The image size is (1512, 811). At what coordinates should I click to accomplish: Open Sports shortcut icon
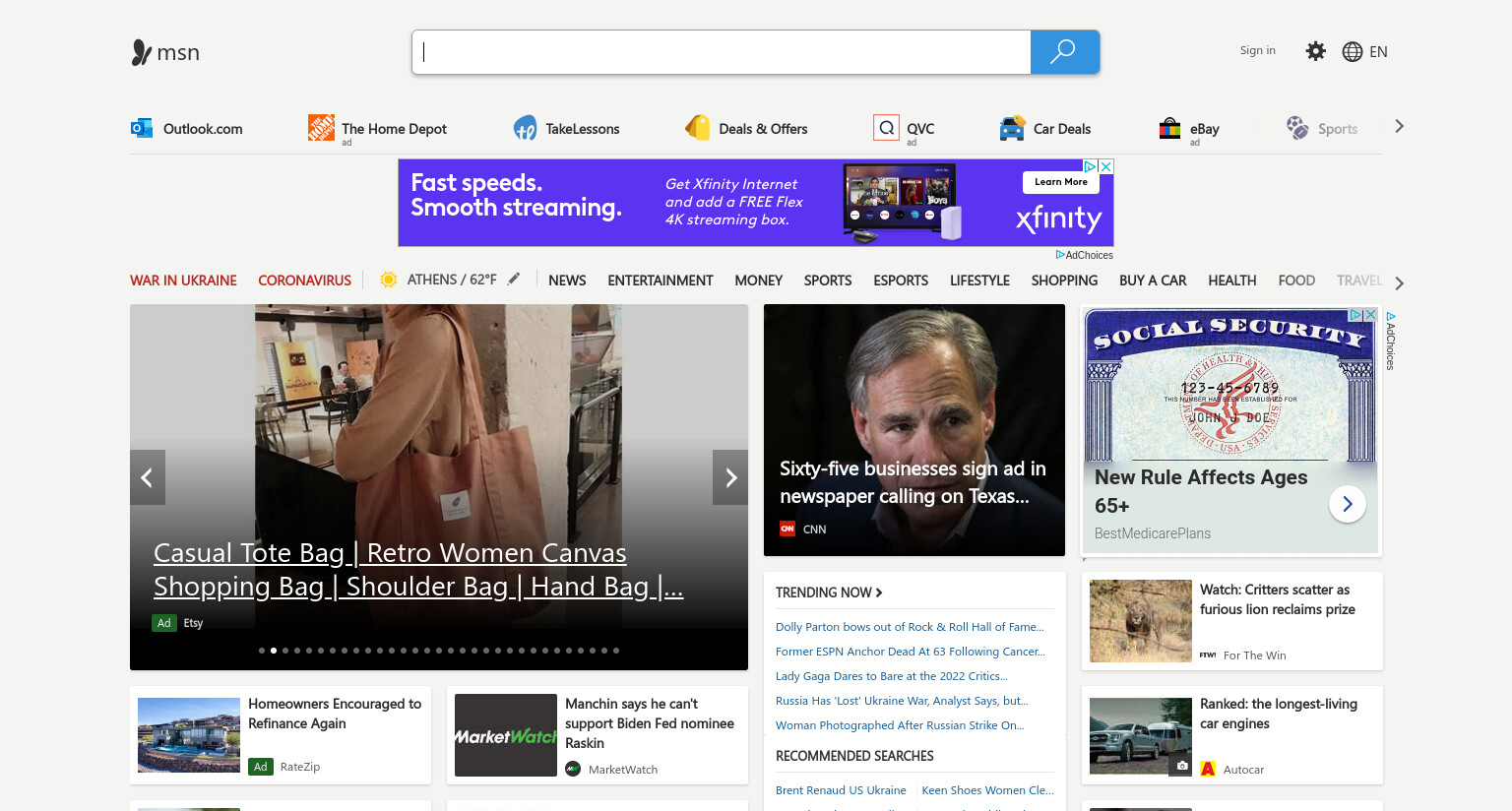[1297, 128]
